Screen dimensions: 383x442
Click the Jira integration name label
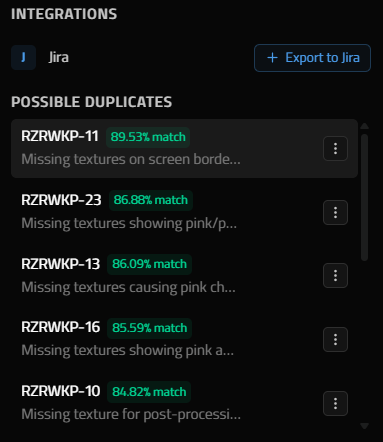[x=59, y=57]
